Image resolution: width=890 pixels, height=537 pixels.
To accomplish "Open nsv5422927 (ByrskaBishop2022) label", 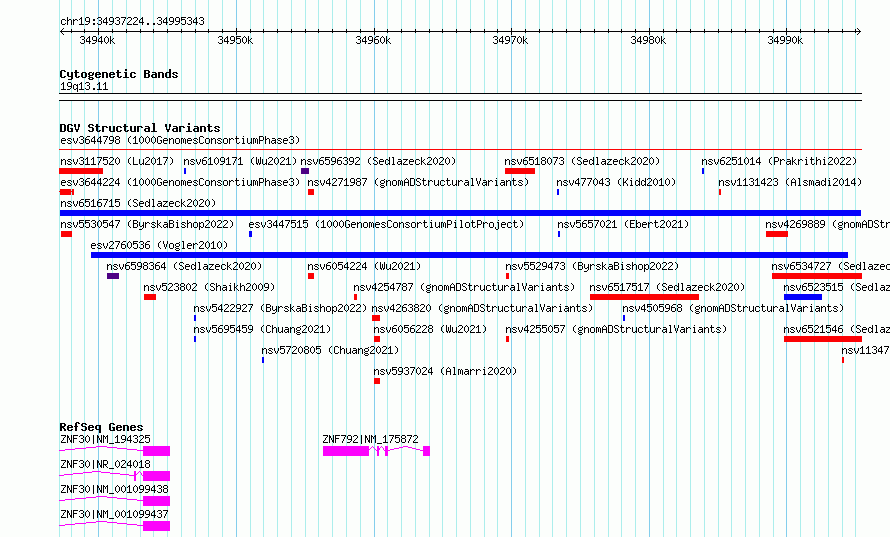I will click(280, 308).
